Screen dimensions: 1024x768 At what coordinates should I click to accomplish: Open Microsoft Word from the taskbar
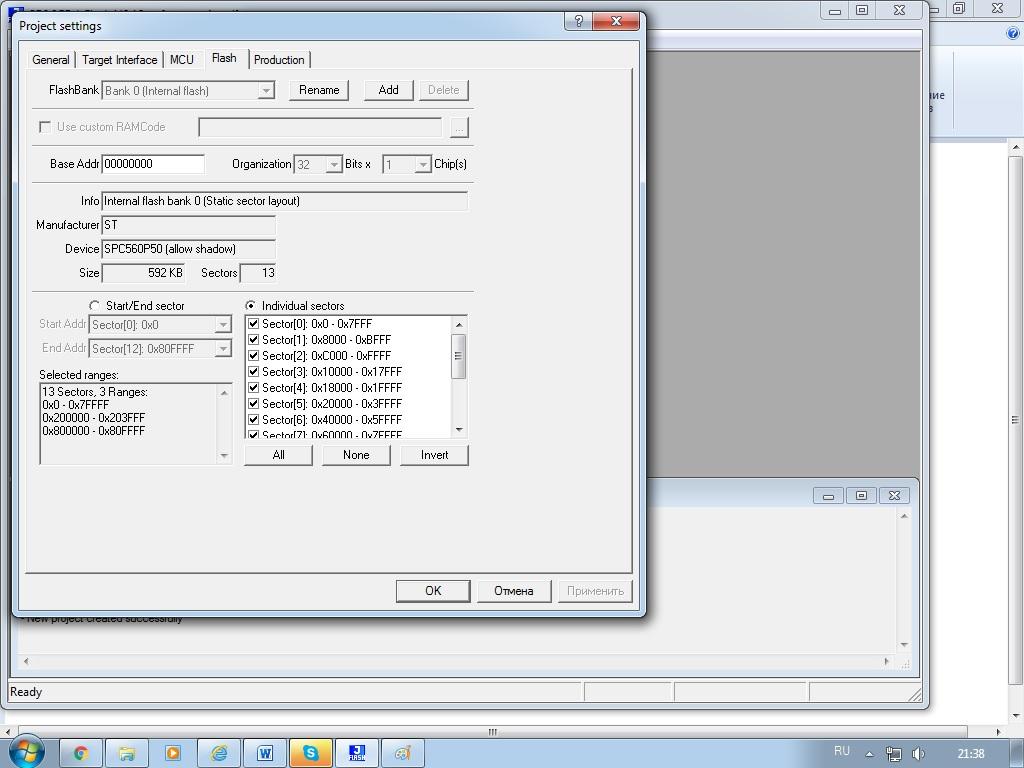point(265,753)
